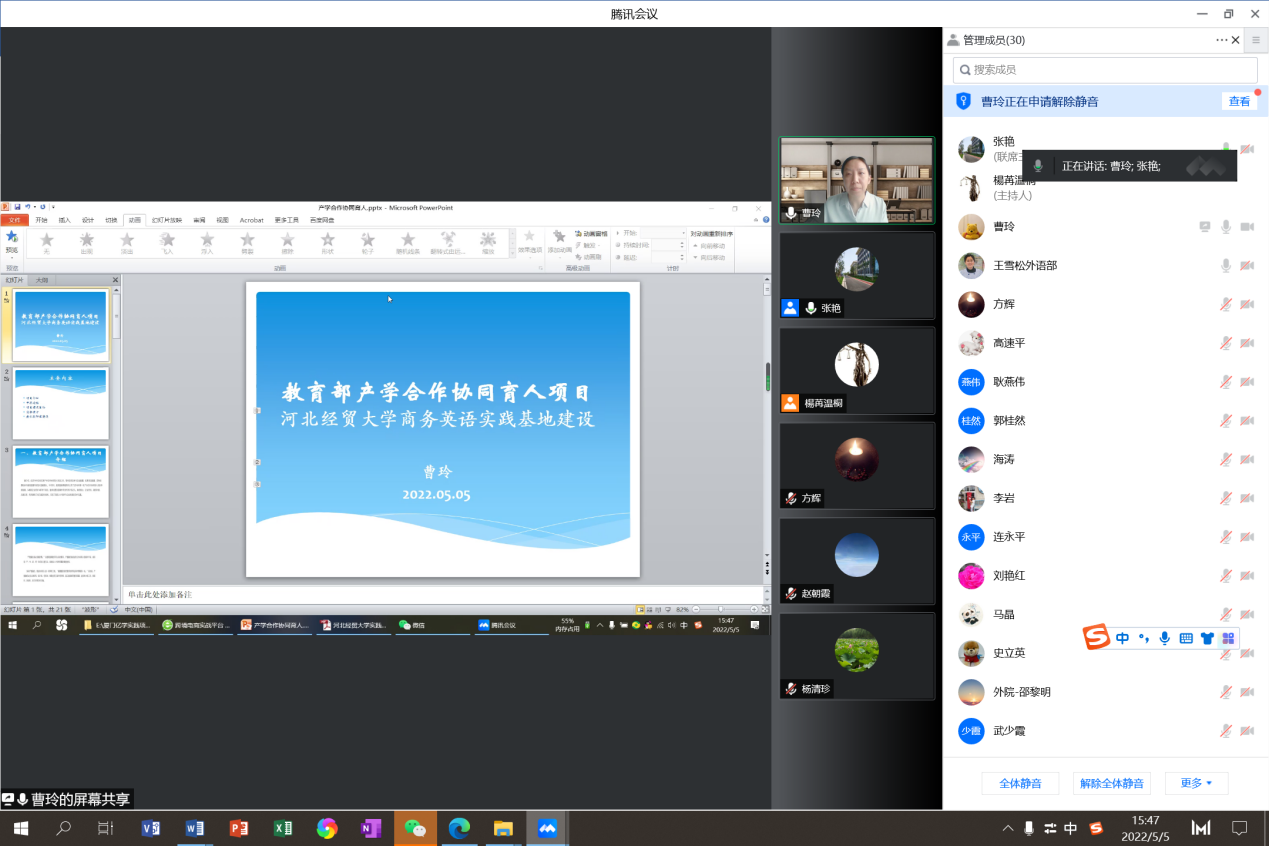
Task: Select 曹玲's video thumbnail
Action: tap(857, 181)
